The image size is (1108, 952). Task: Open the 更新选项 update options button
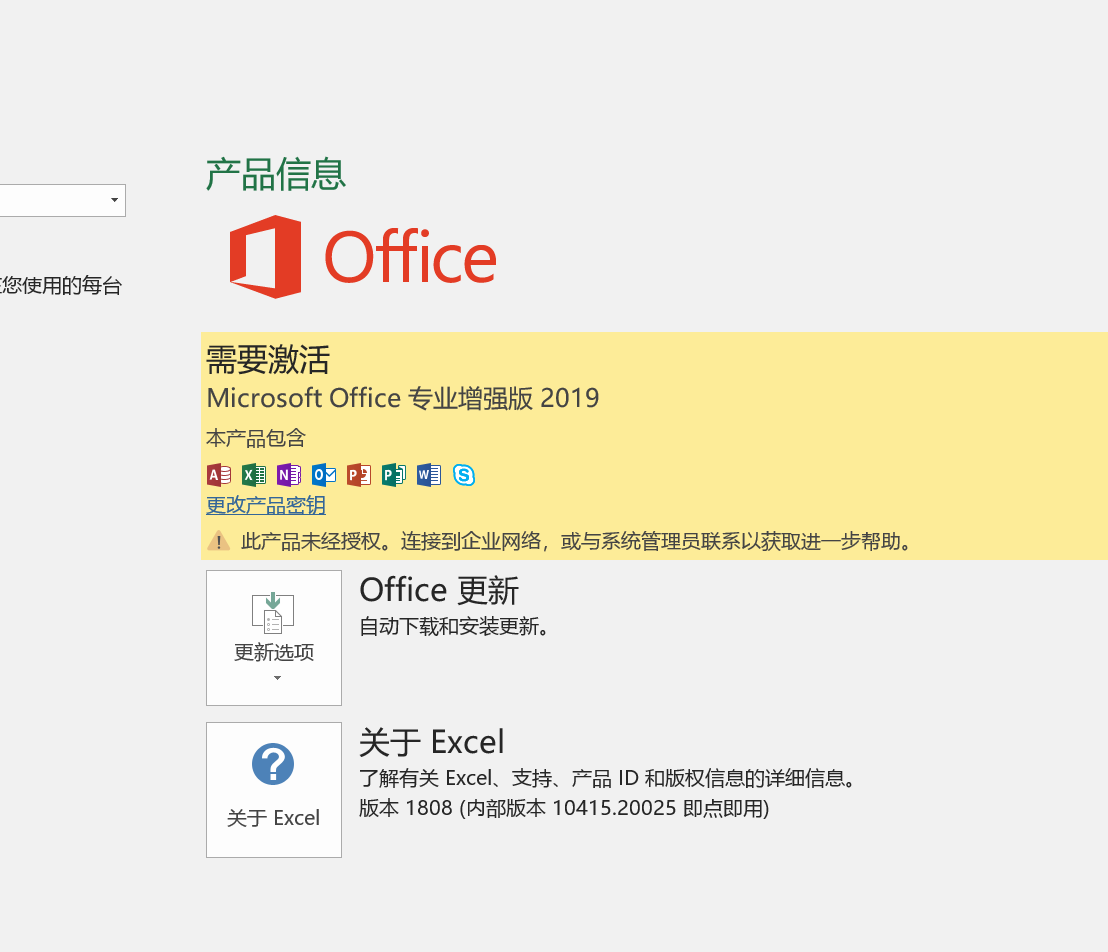click(274, 638)
